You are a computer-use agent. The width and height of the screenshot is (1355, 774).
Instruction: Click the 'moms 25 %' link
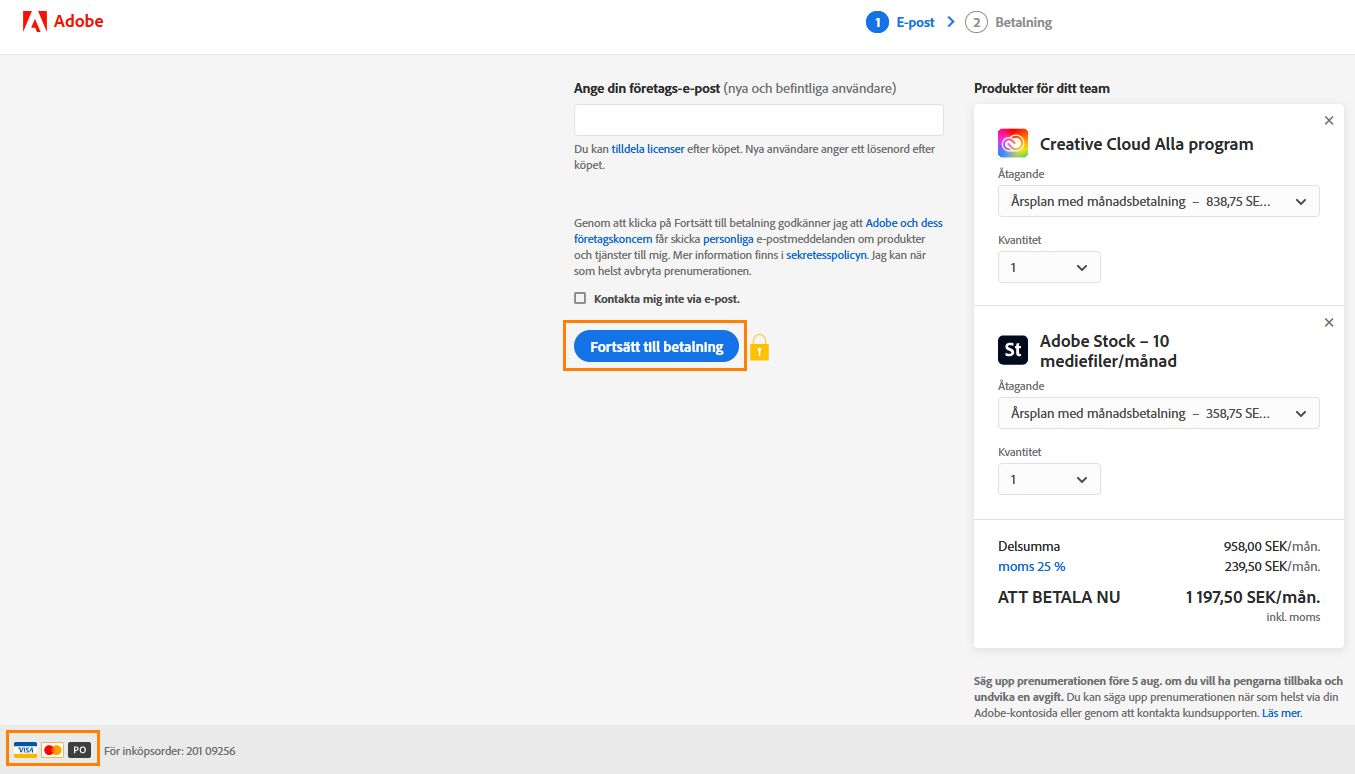[1032, 566]
